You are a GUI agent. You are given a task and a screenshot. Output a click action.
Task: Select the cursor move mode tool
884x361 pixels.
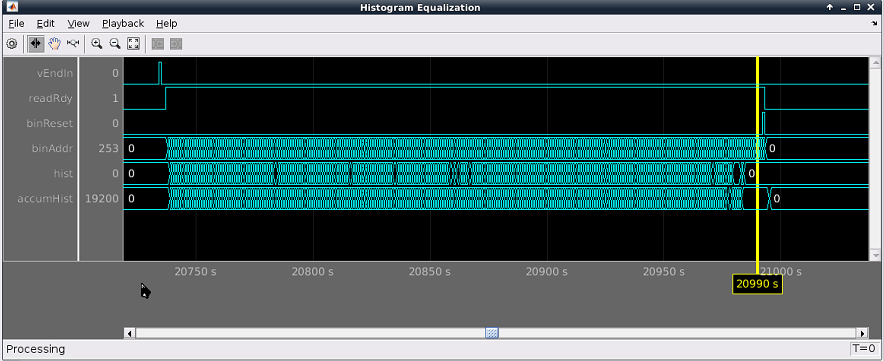coord(36,43)
